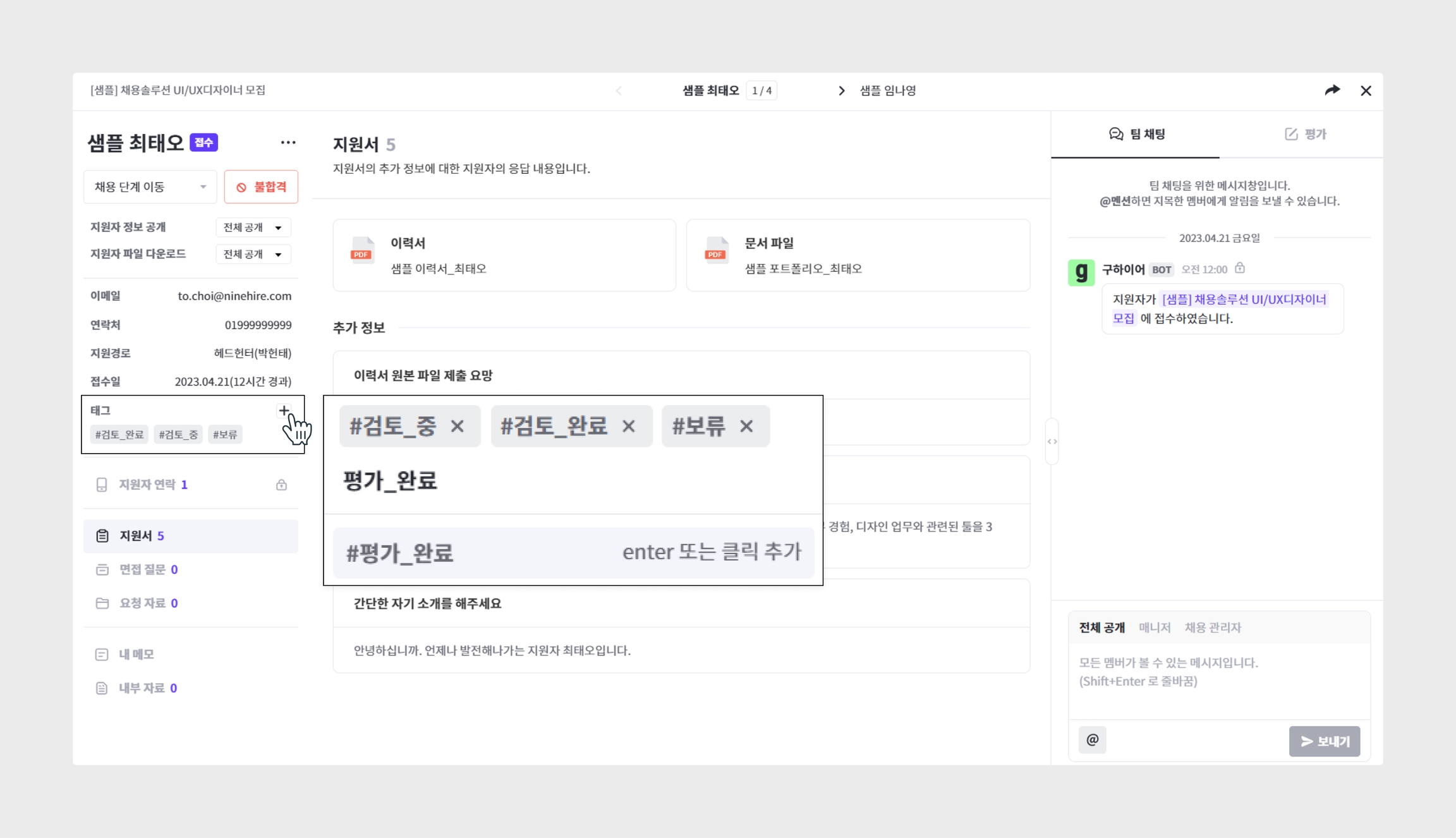Click the 불합격 button
This screenshot has width=1456, height=838.
[x=261, y=187]
